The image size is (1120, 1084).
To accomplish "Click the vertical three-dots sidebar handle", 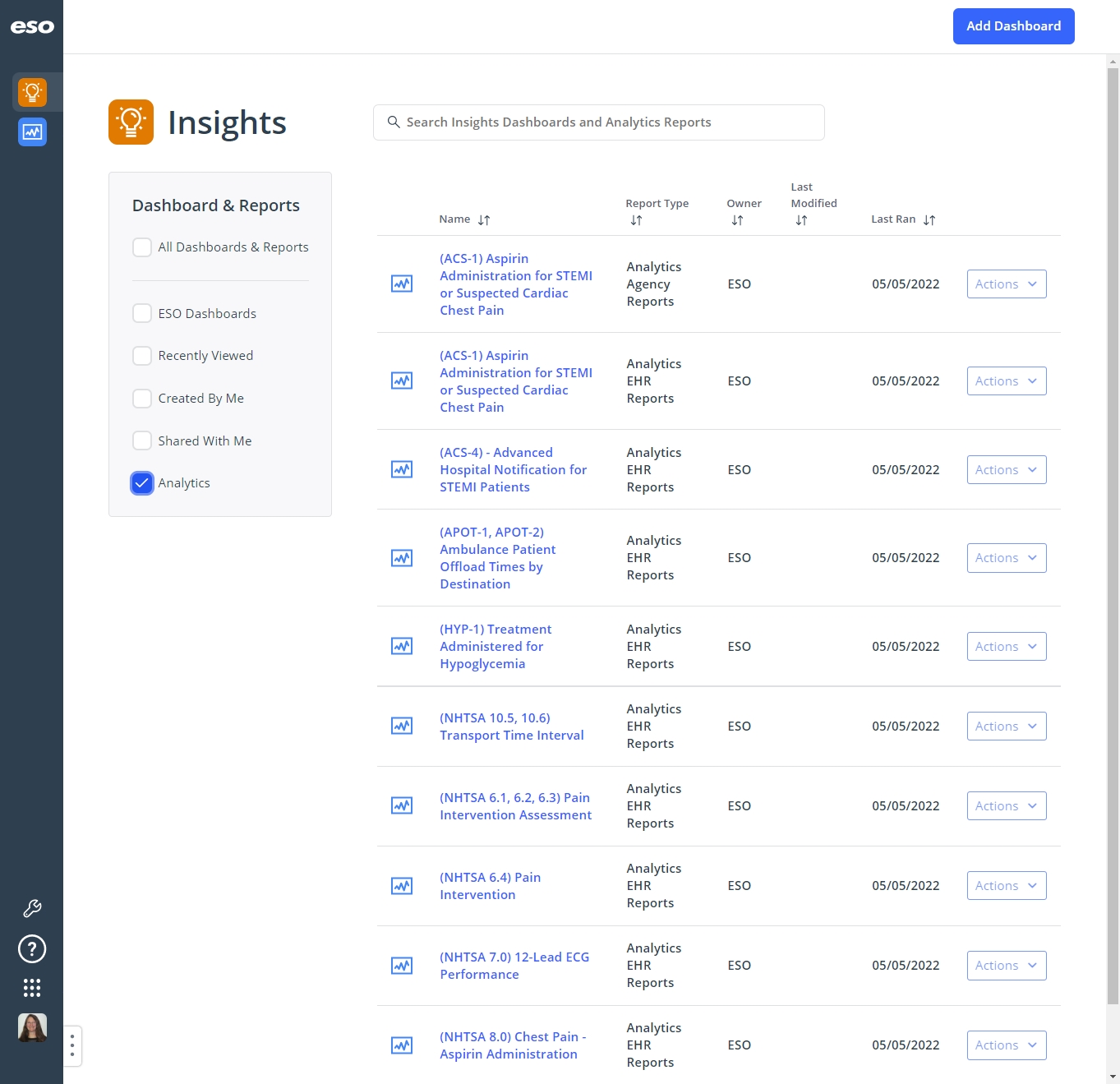I will pos(72,1045).
